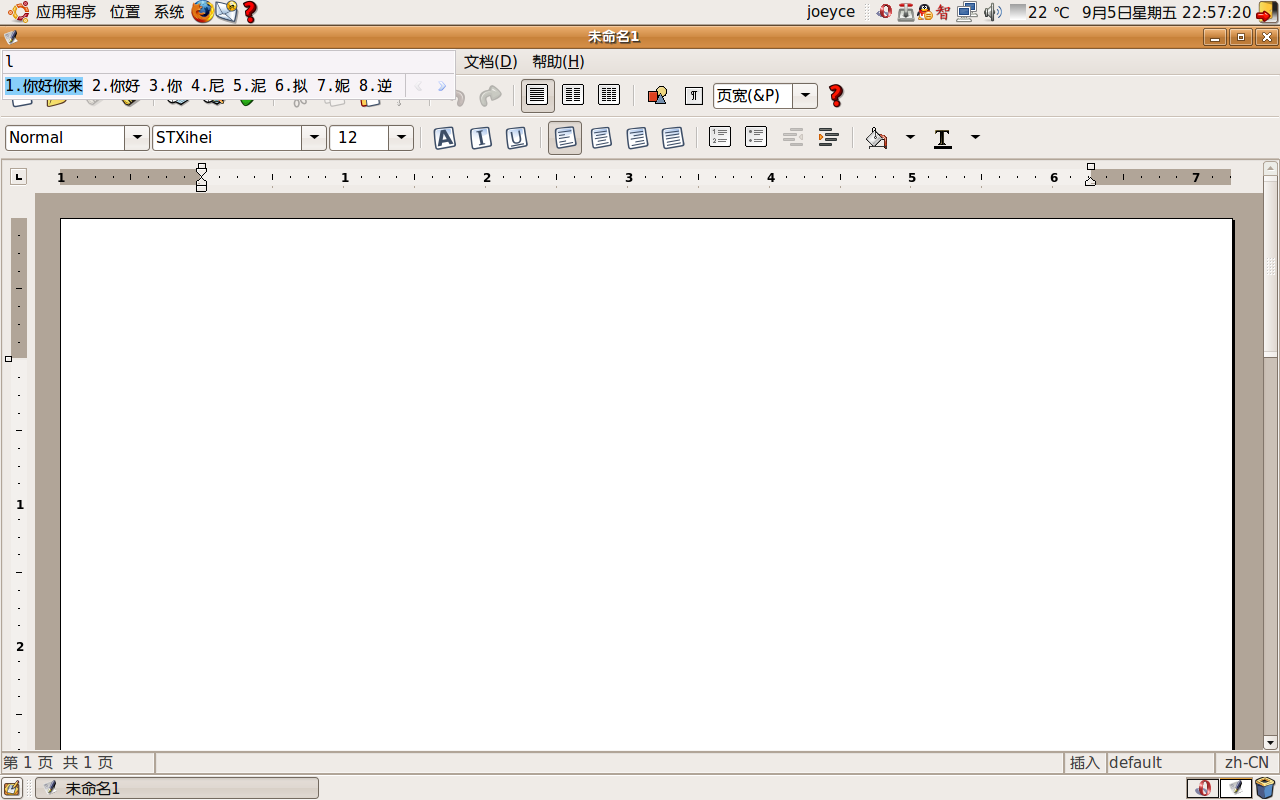Image resolution: width=1280 pixels, height=800 pixels.
Task: Click the Normal style name field
Action: click(x=65, y=138)
